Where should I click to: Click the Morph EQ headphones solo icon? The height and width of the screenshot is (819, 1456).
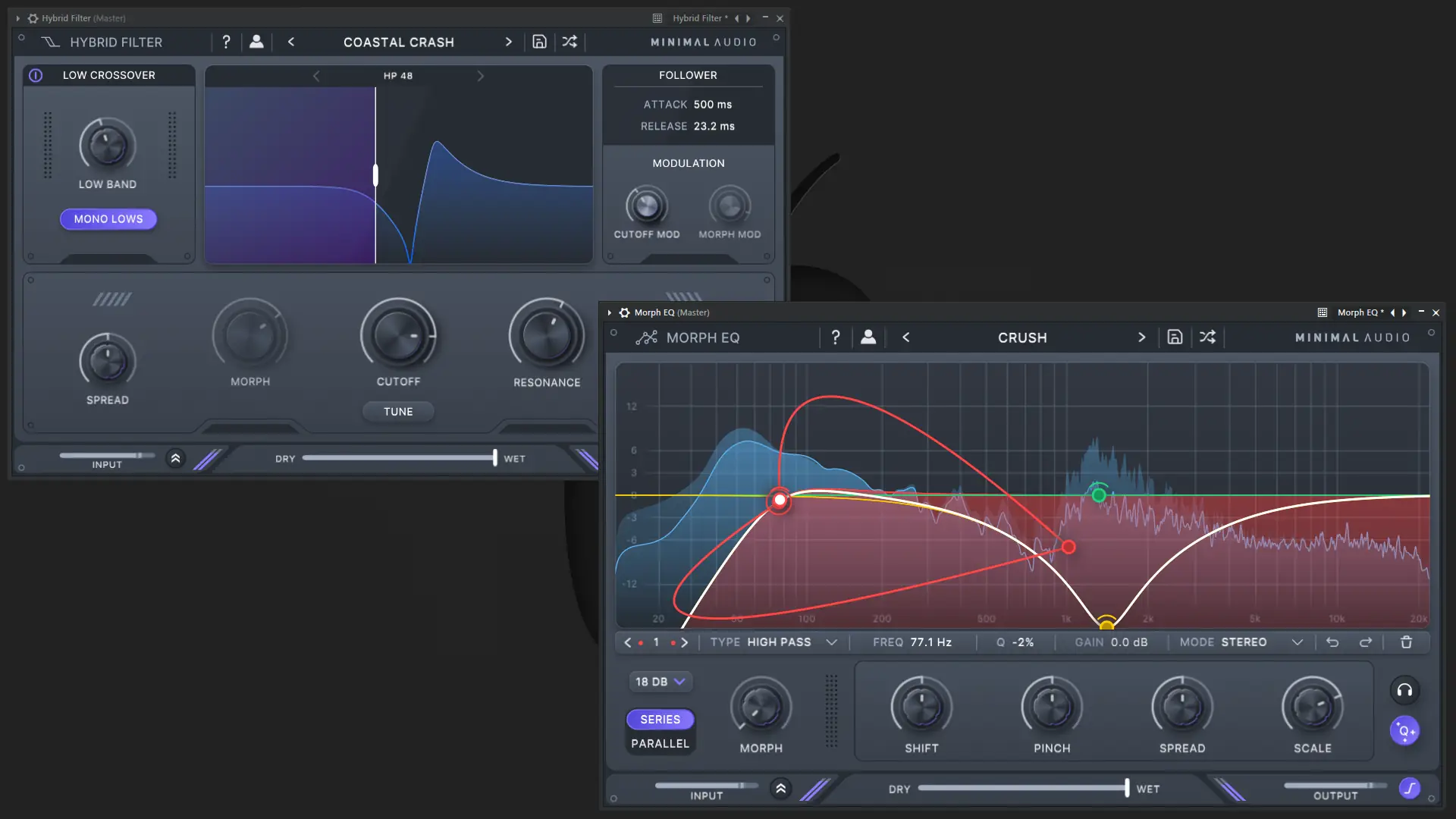pyautogui.click(x=1404, y=690)
